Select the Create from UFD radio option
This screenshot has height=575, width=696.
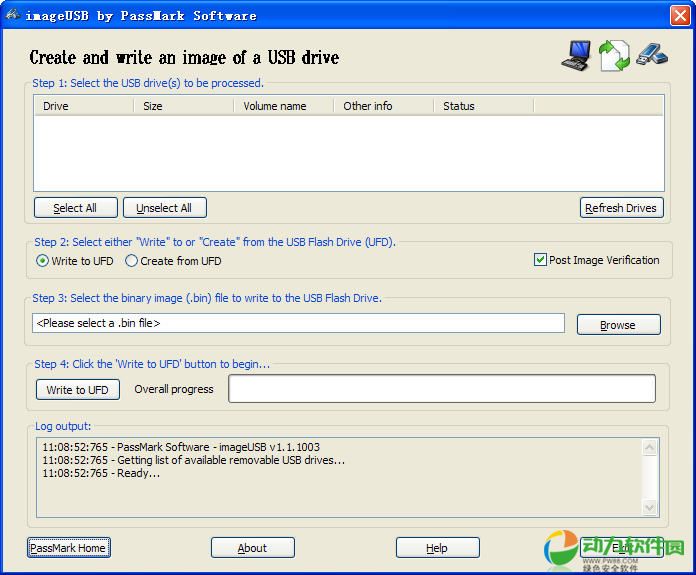tap(132, 261)
